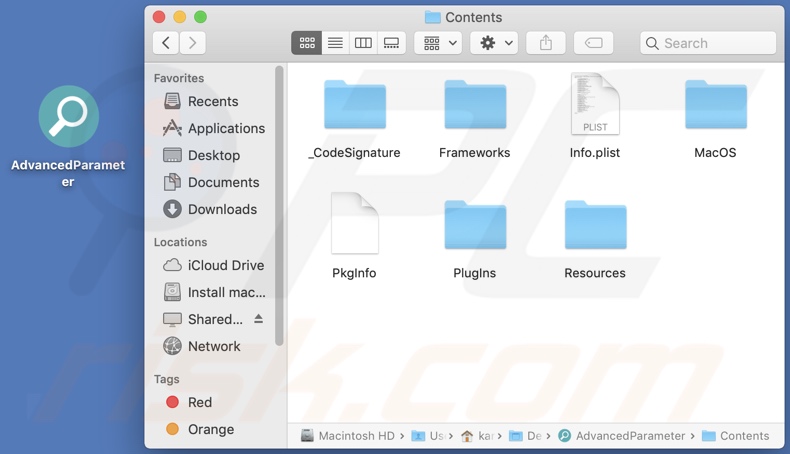Click the Tags section header
The height and width of the screenshot is (454, 790).
click(166, 379)
